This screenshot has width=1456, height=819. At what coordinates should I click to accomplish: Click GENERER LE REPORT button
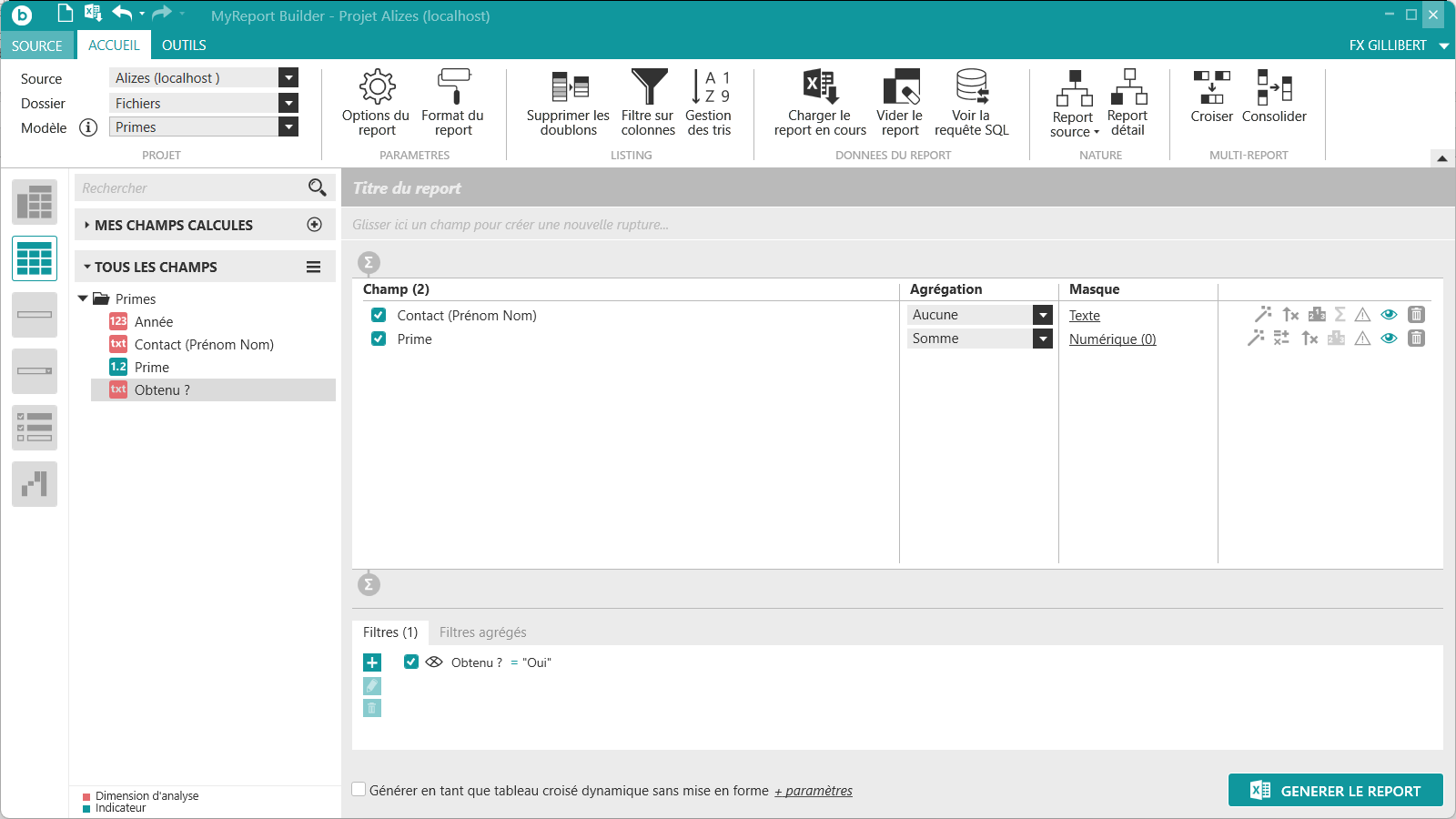pos(1335,790)
